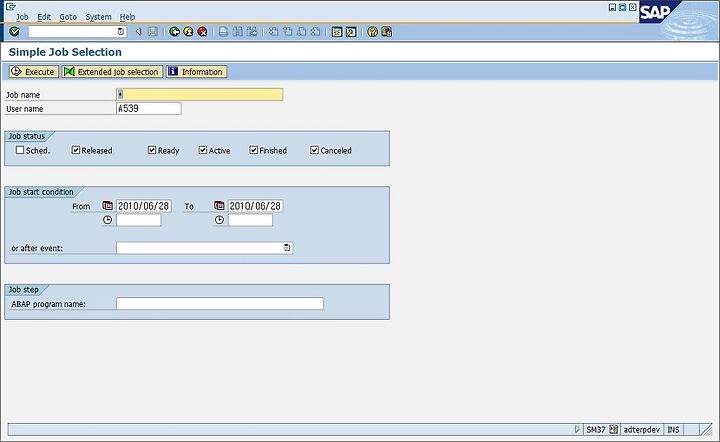Click the Information button
720x442 pixels.
(x=197, y=72)
